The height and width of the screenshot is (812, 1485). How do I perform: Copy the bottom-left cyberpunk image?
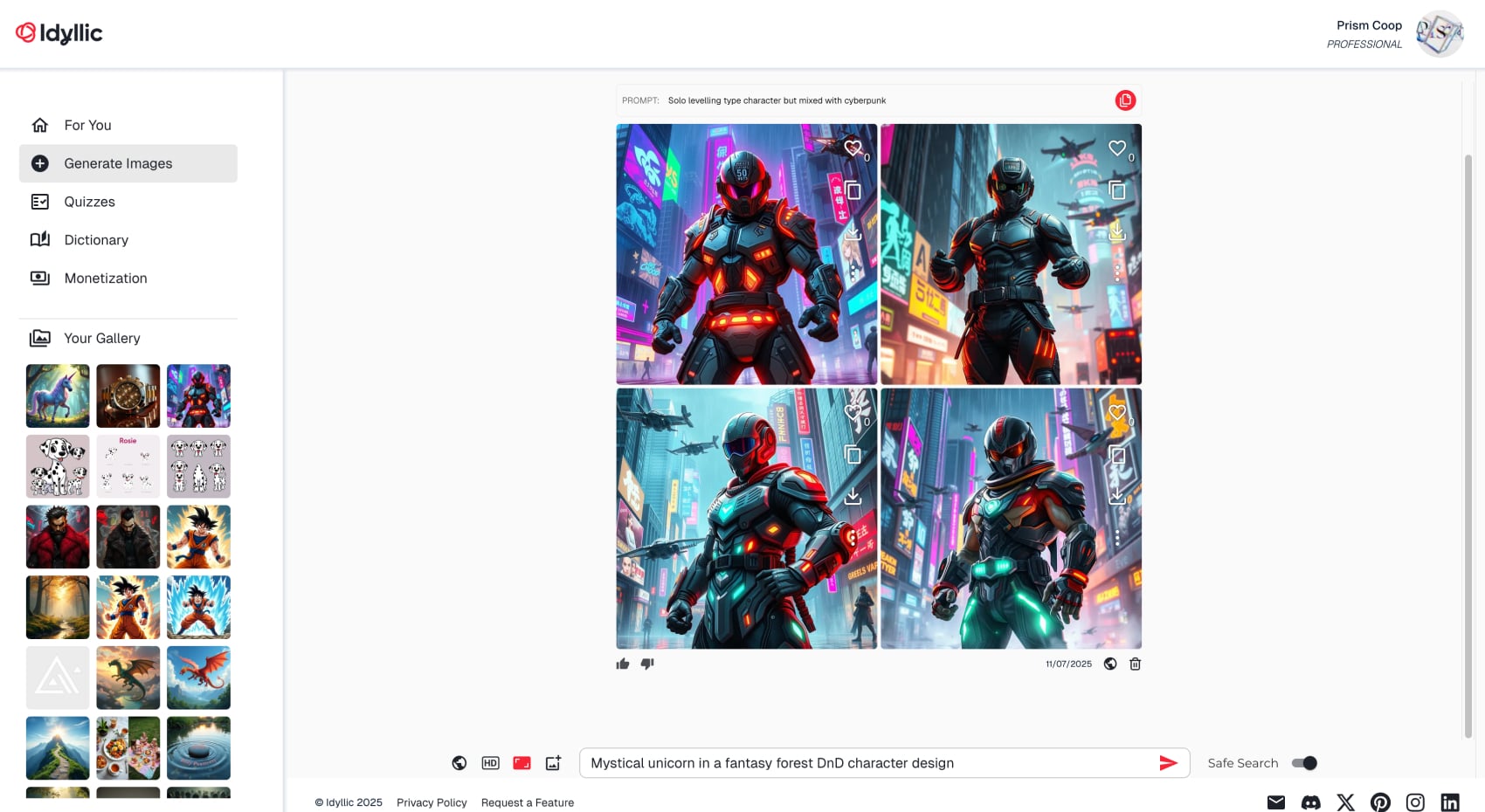[x=853, y=454]
